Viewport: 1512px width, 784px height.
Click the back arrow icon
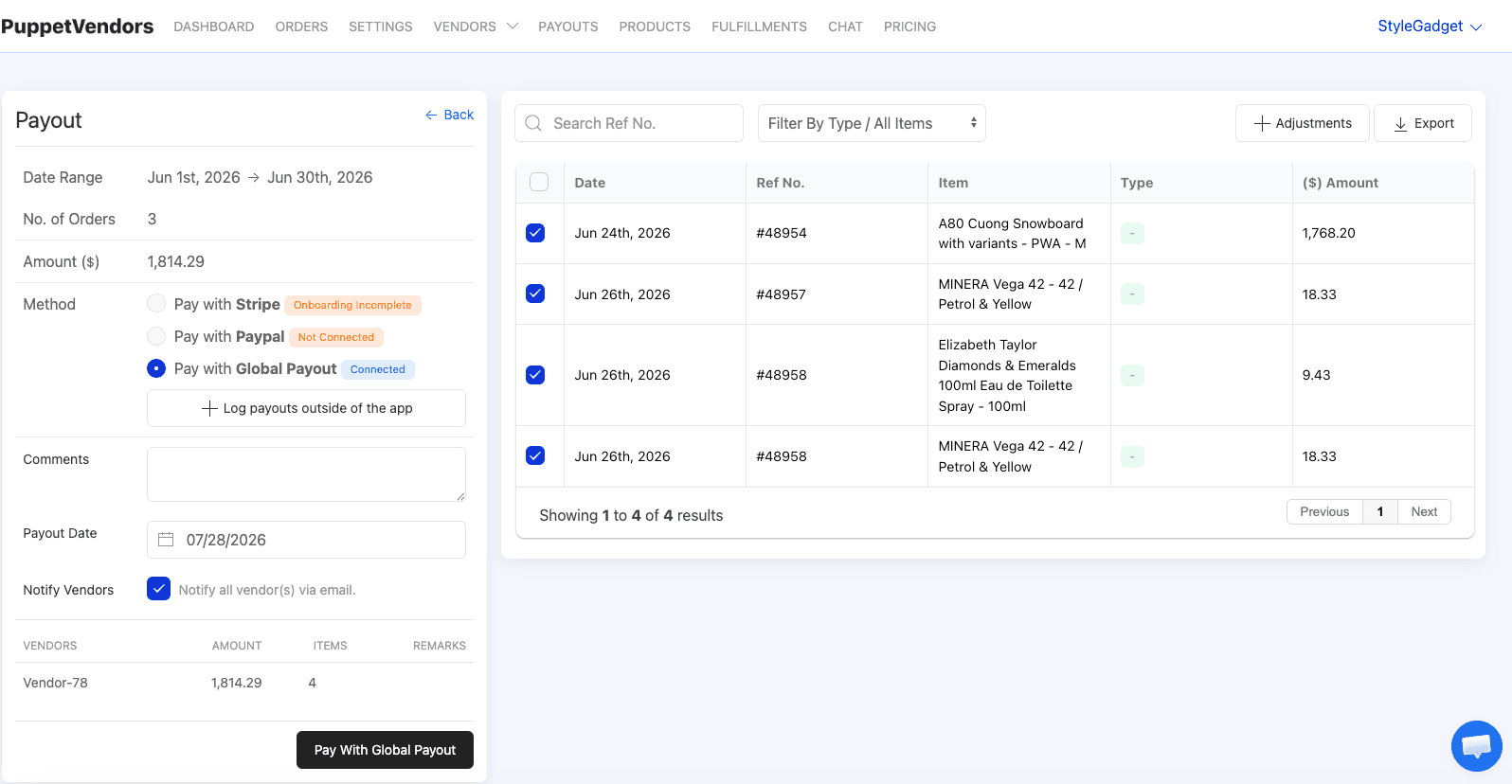tap(431, 115)
